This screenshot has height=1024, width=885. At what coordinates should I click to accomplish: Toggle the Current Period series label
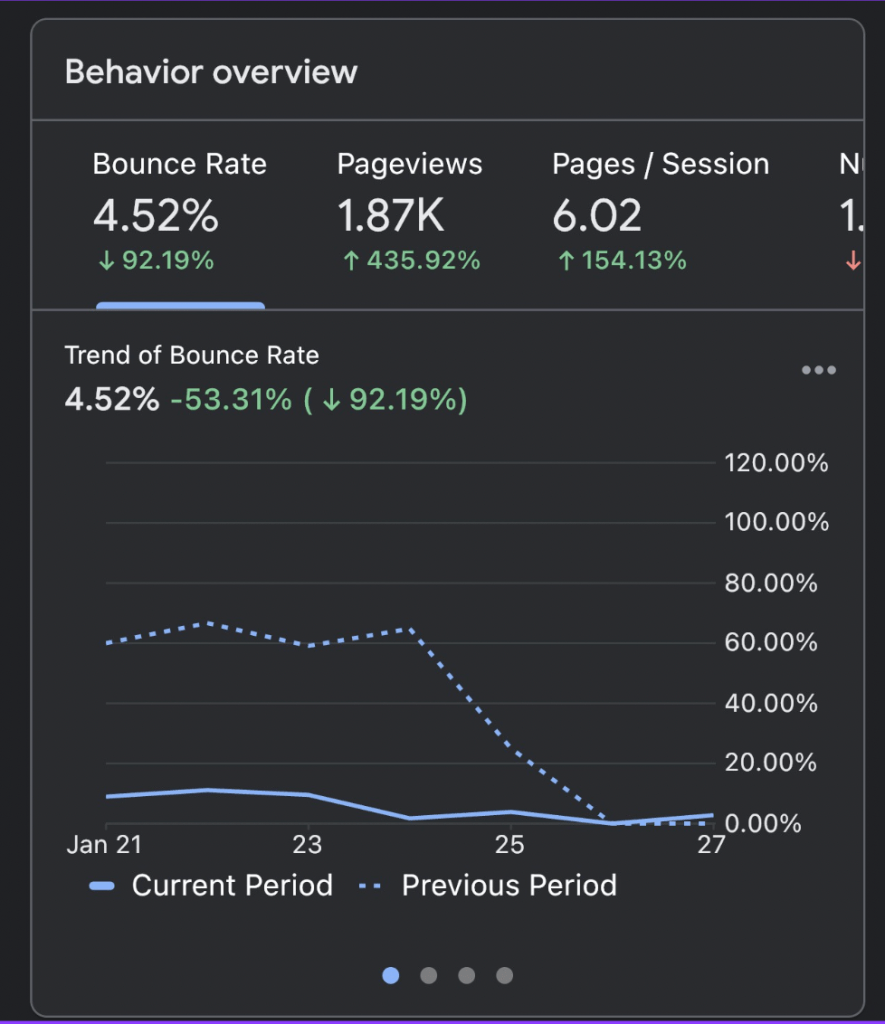pos(232,886)
